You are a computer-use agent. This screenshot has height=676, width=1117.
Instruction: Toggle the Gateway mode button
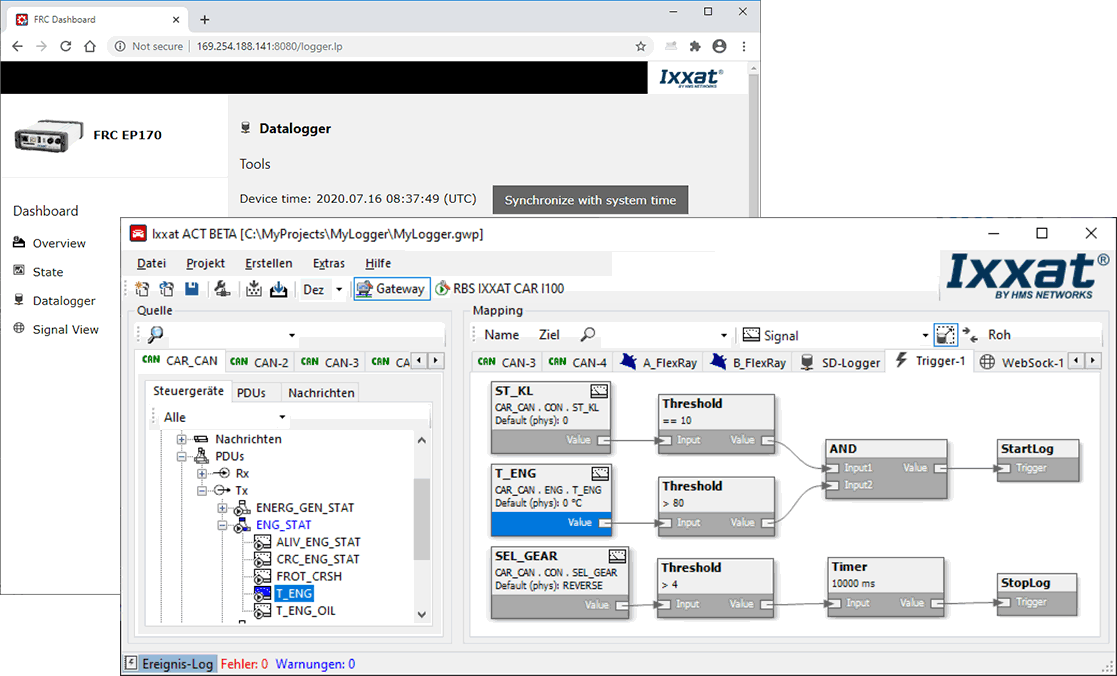click(x=393, y=288)
